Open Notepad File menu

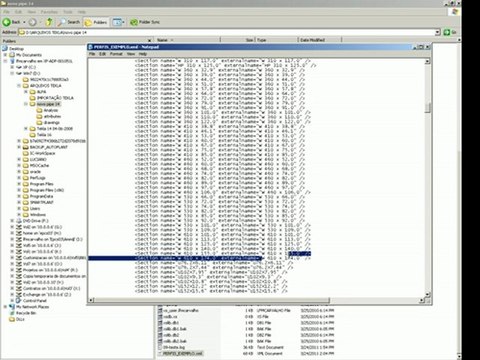[92, 54]
